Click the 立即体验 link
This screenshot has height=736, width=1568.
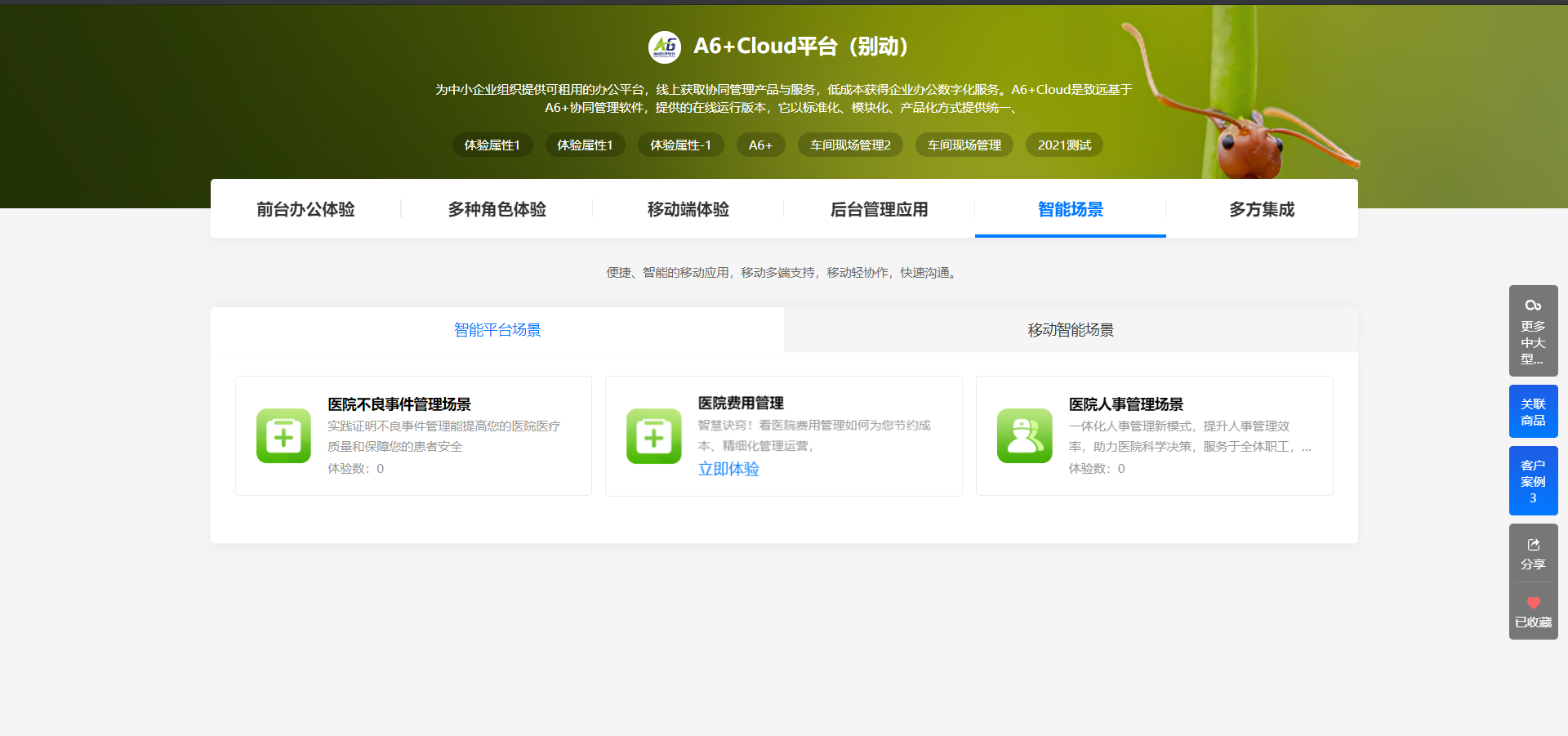point(728,469)
